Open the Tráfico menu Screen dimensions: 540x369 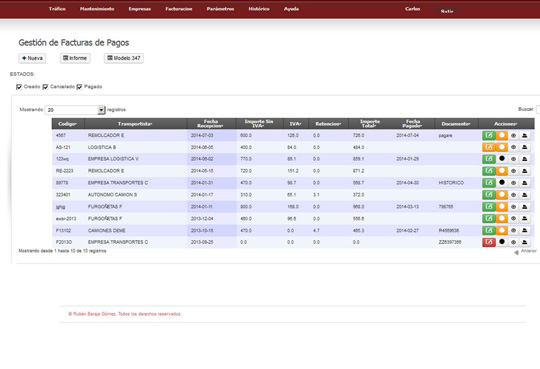click(x=57, y=9)
